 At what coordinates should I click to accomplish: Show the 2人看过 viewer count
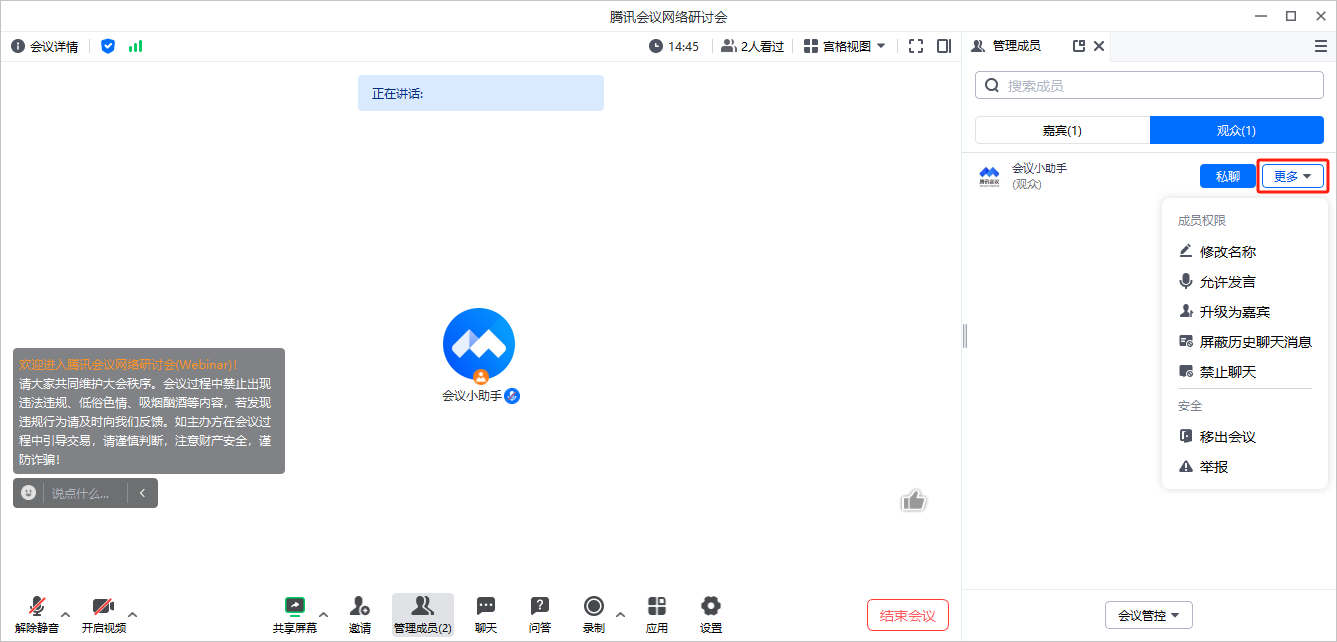click(753, 46)
